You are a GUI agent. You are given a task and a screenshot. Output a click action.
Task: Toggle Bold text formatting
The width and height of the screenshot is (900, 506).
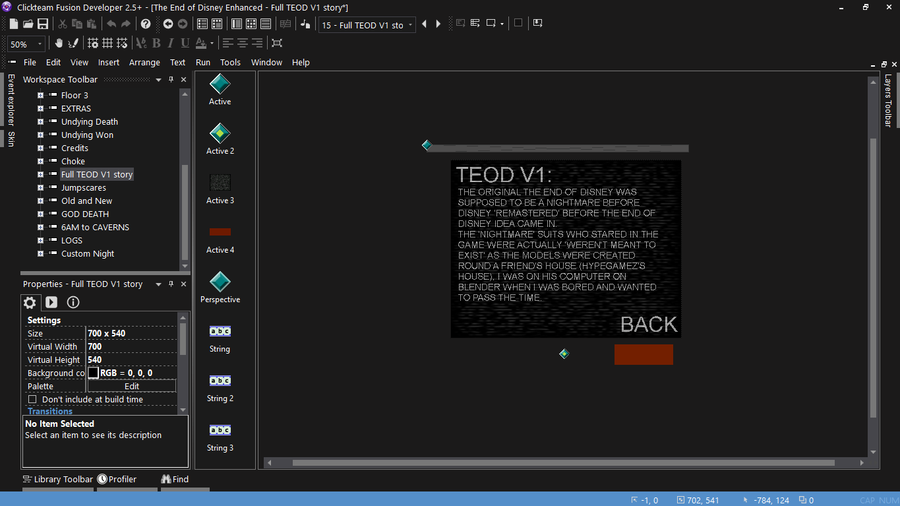pyautogui.click(x=156, y=43)
